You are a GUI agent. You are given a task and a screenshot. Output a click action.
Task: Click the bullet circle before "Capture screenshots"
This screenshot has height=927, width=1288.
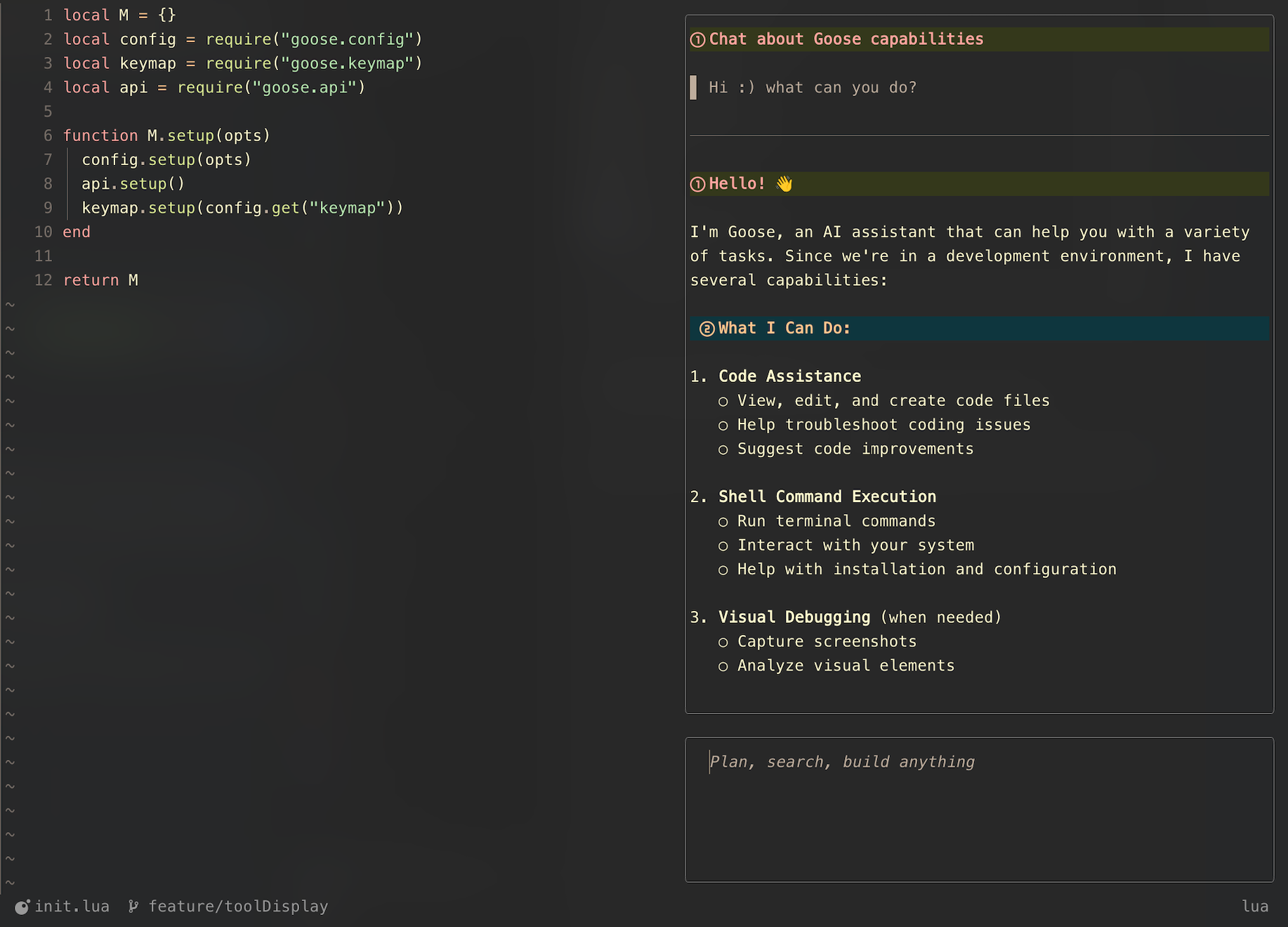723,642
